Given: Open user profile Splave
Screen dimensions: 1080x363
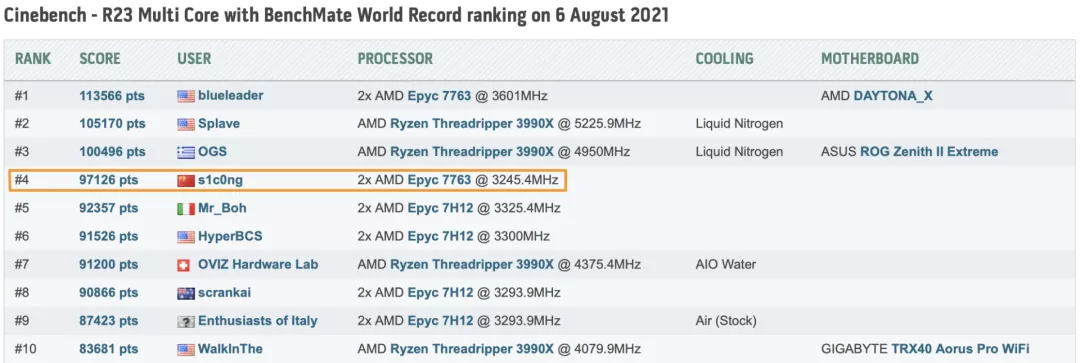Looking at the screenshot, I should (219, 125).
